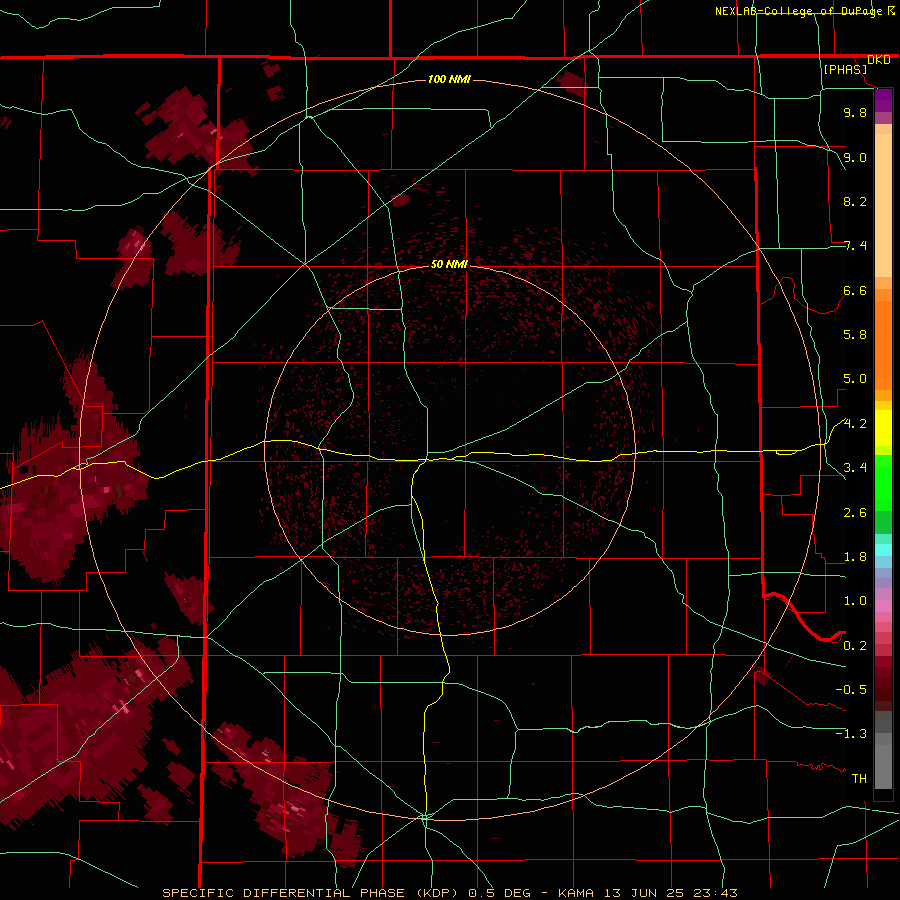Click the 4.2 scale value
Viewport: 900px width, 900px height.
[855, 424]
